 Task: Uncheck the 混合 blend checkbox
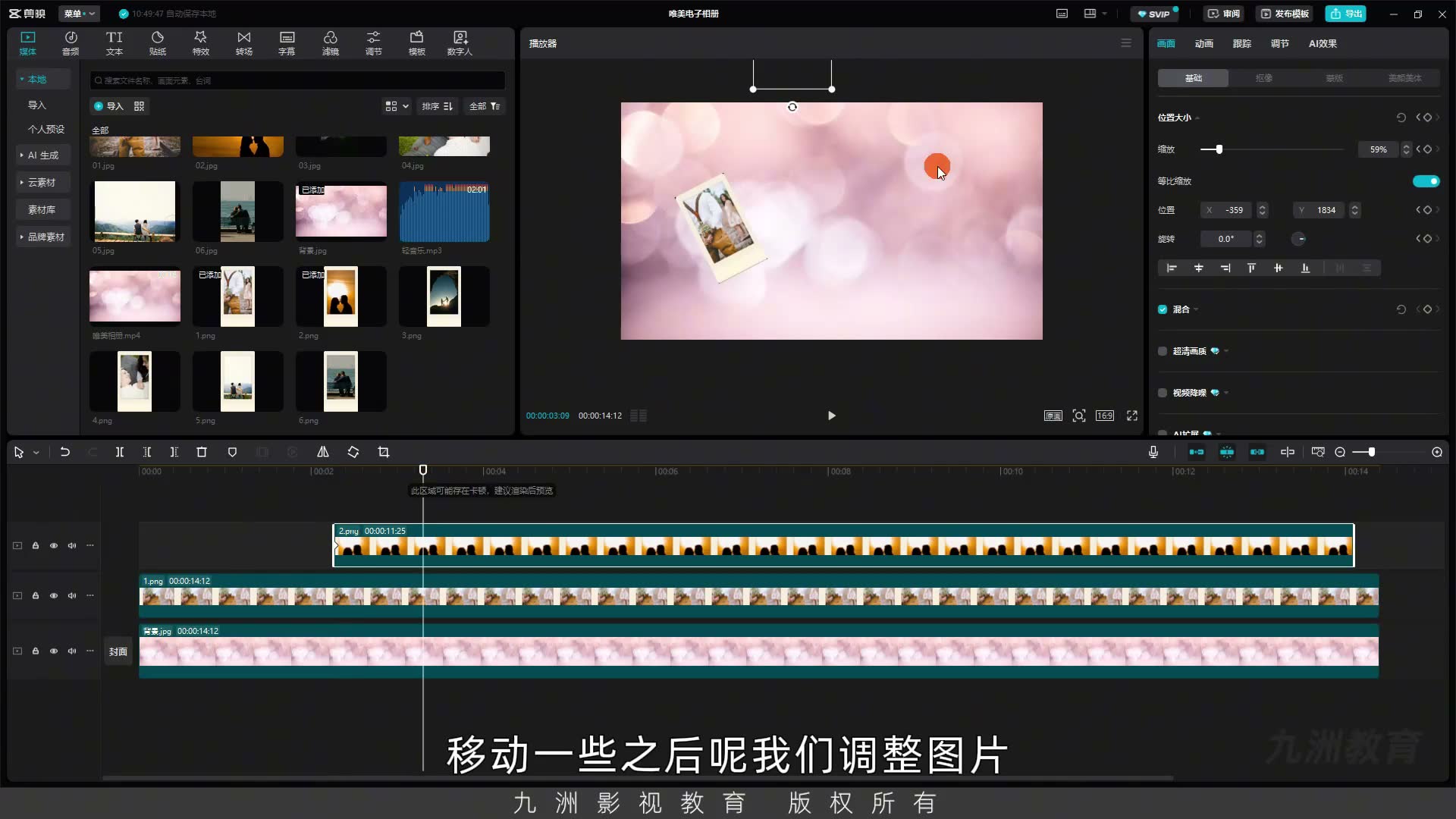click(x=1163, y=309)
